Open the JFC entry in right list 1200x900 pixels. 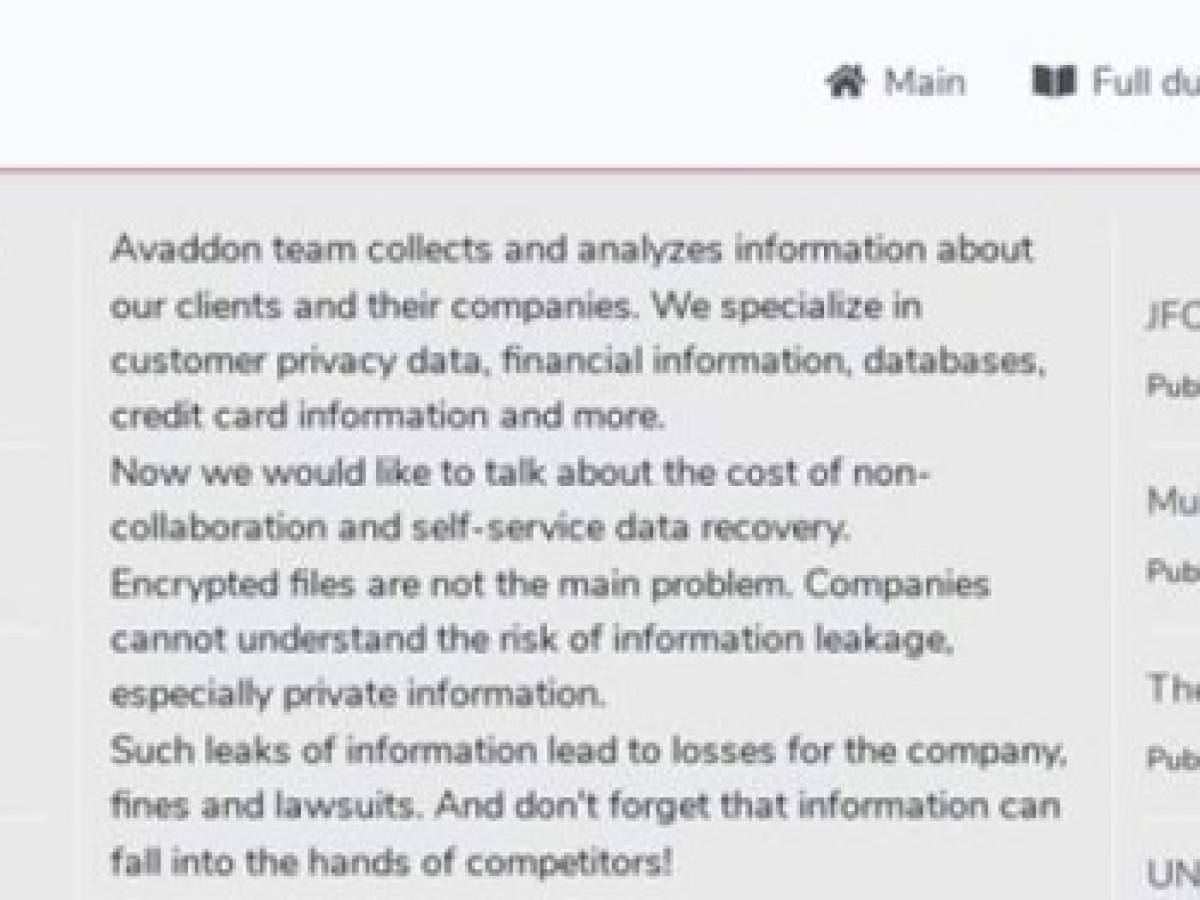click(1172, 316)
